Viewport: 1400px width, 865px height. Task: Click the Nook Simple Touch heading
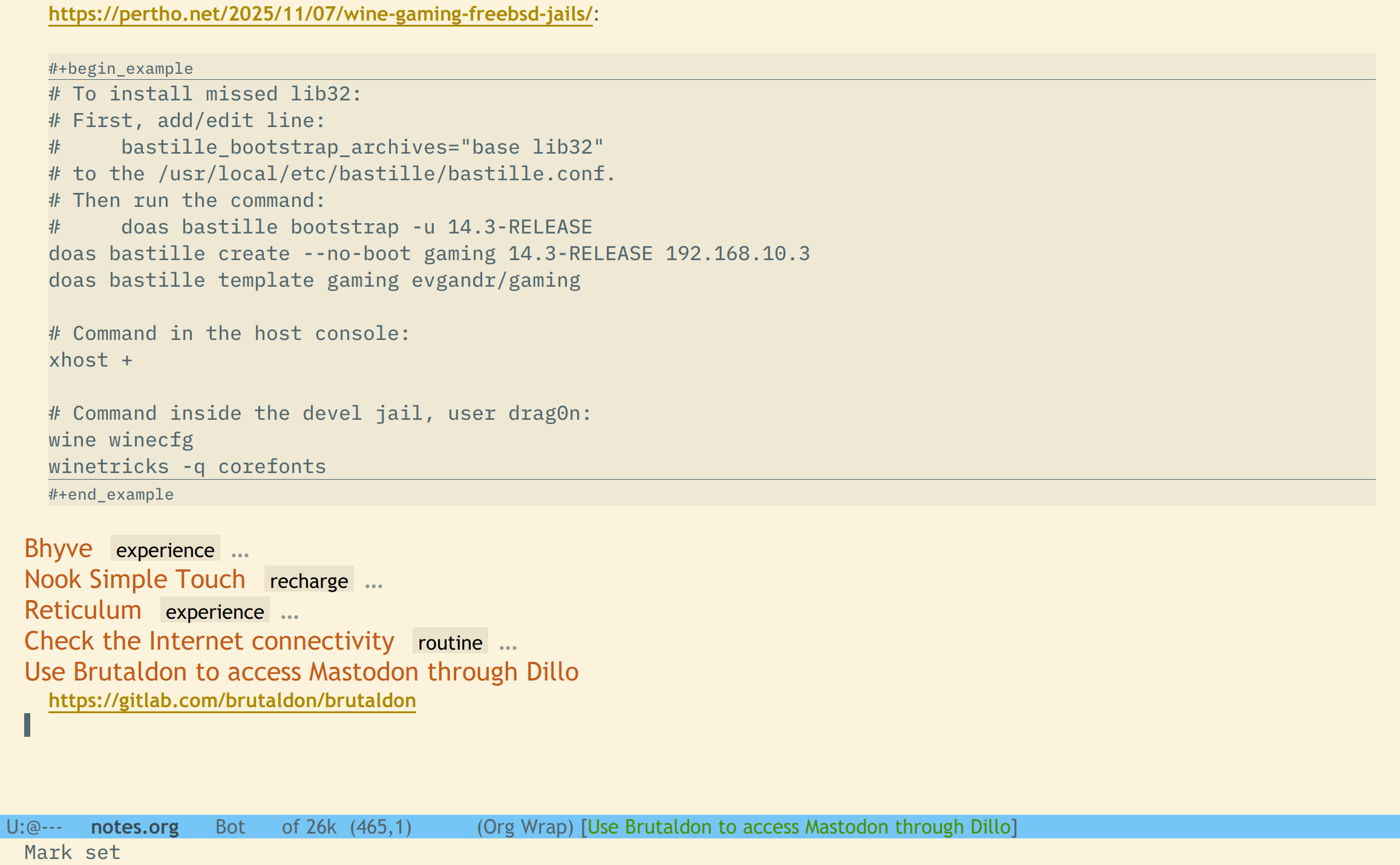coord(134,579)
